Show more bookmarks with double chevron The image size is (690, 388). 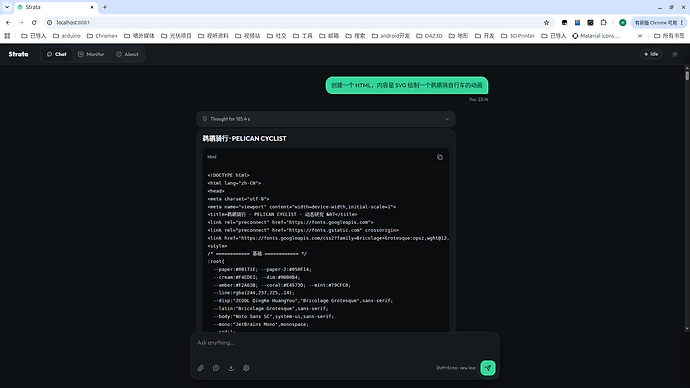click(x=640, y=36)
